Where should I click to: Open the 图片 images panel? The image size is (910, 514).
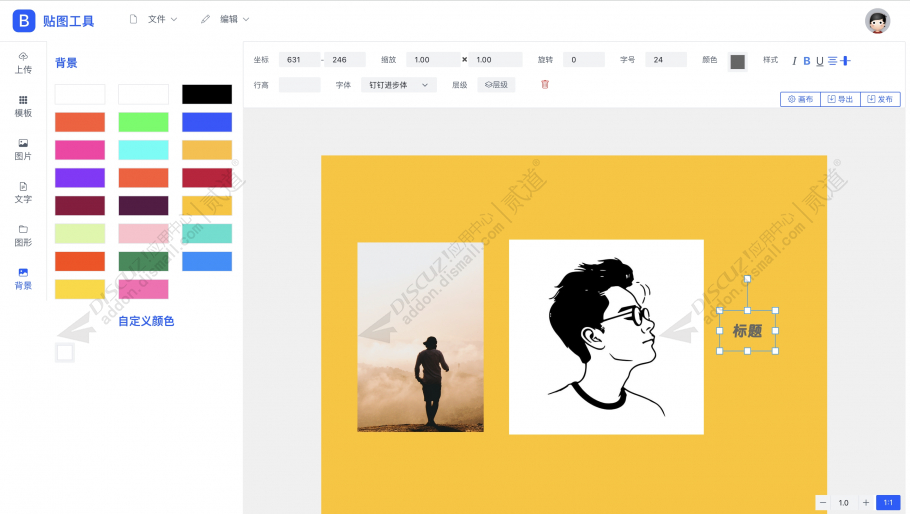tap(23, 150)
